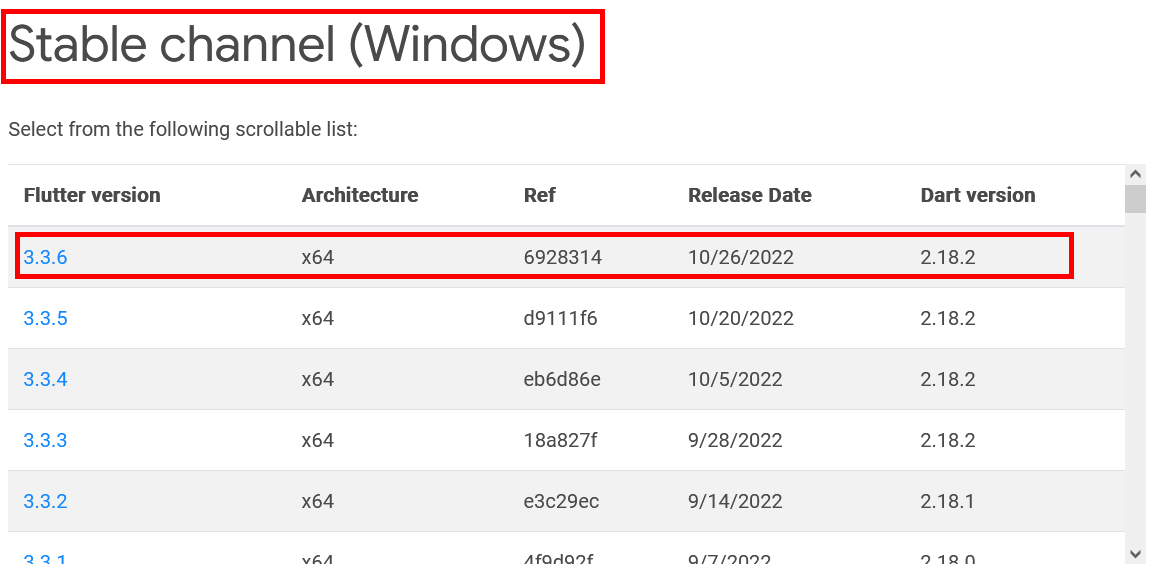Click the 'Architecture' column header
Viewport: 1160px width, 581px height.
(x=360, y=195)
